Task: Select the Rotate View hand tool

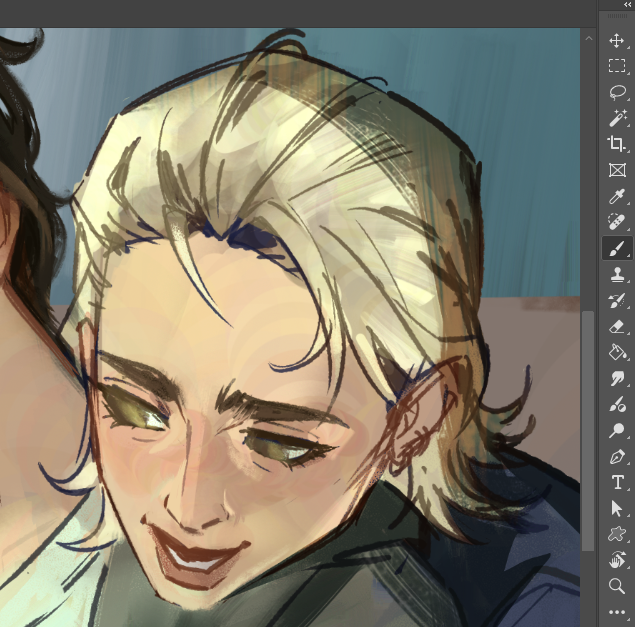Action: point(617,560)
